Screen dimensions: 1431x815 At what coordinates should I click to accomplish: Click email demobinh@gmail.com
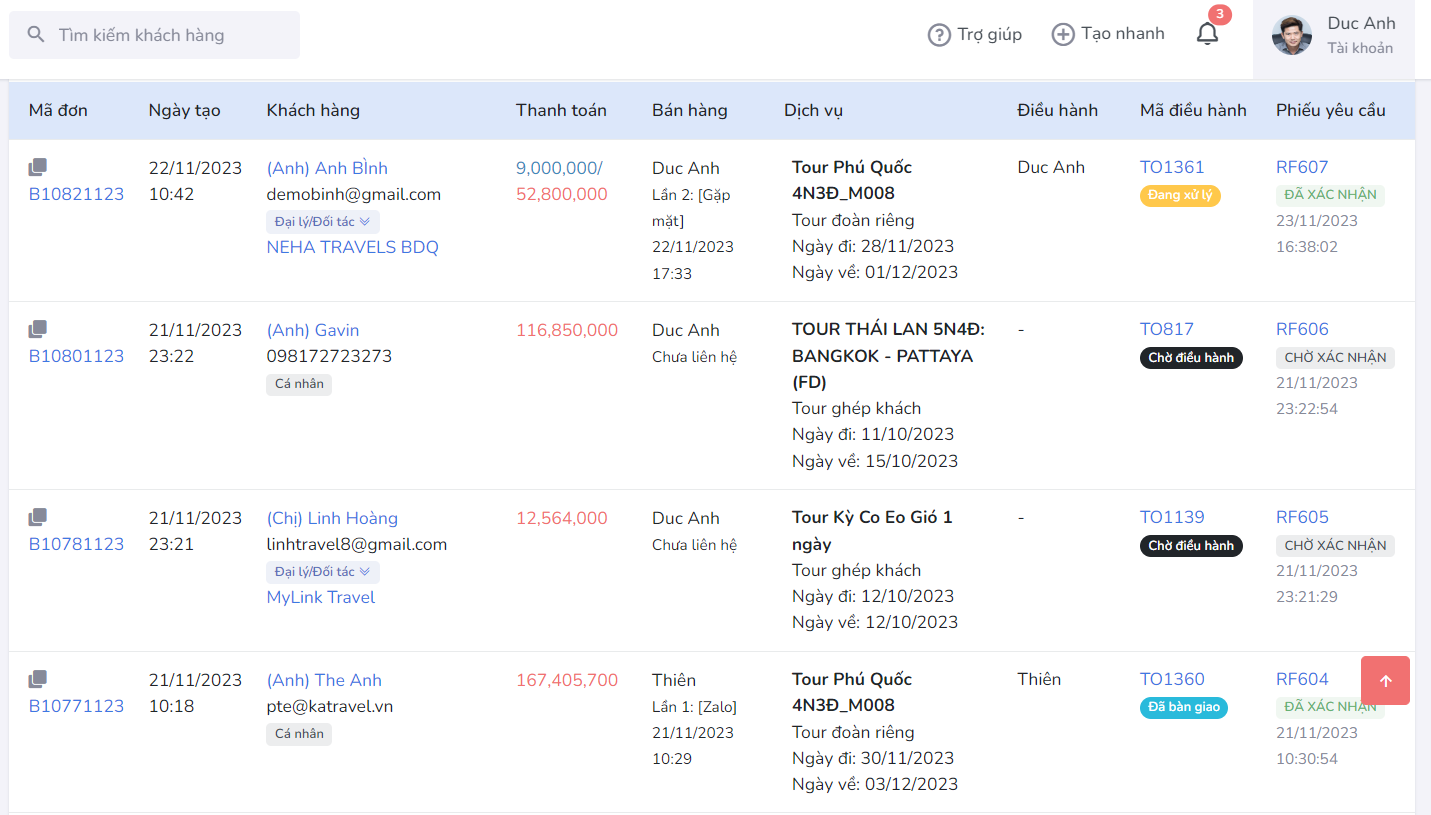click(x=353, y=194)
